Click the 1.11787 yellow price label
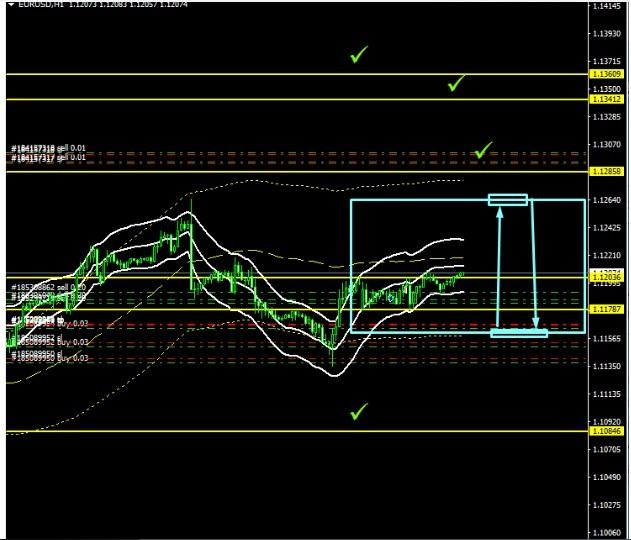631x540 pixels. coord(607,310)
